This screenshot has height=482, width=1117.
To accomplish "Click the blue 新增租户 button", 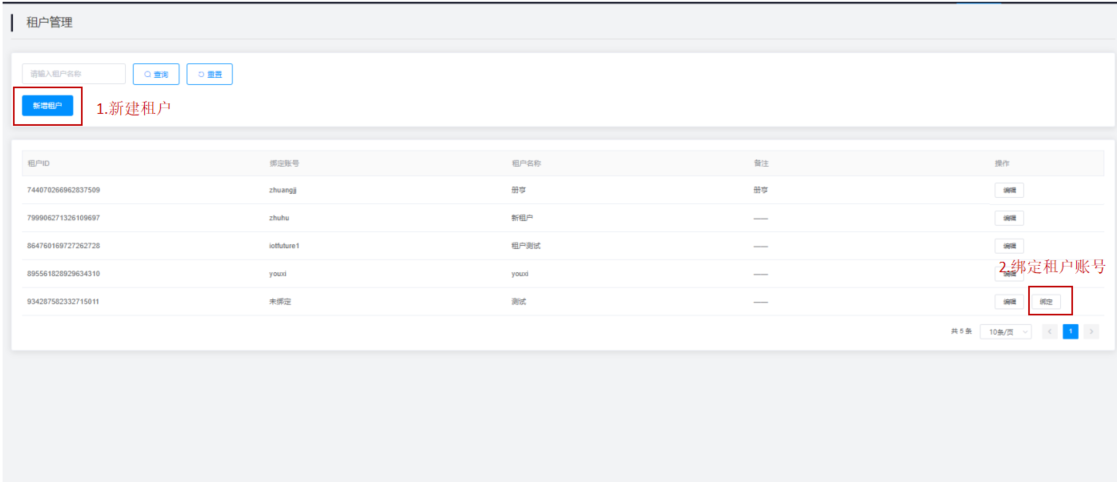I will [47, 105].
